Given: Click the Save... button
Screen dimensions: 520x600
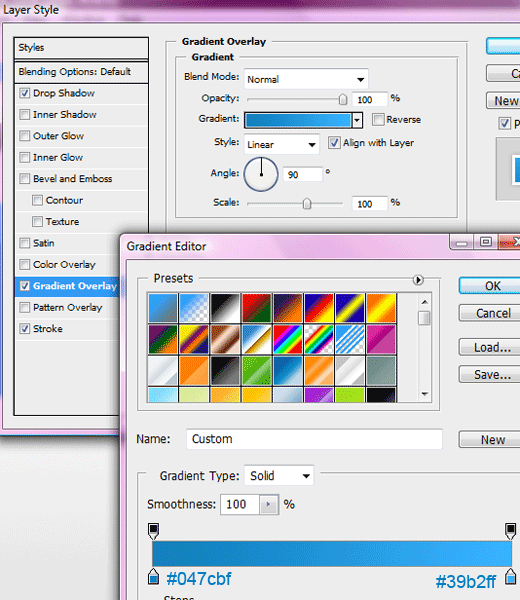Looking at the screenshot, I should coord(490,374).
